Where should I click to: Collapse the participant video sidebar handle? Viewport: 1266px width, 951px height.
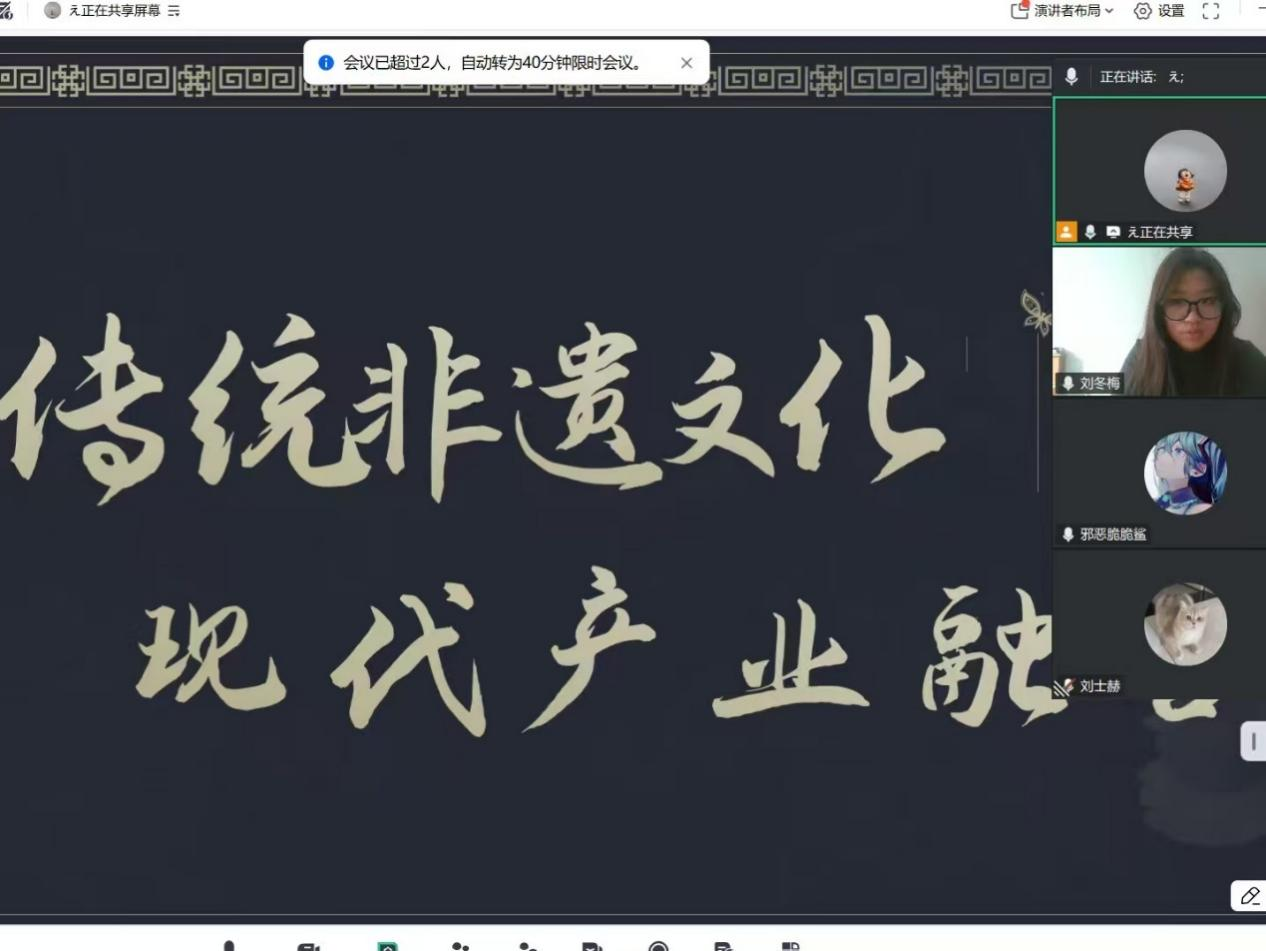[x=1253, y=741]
